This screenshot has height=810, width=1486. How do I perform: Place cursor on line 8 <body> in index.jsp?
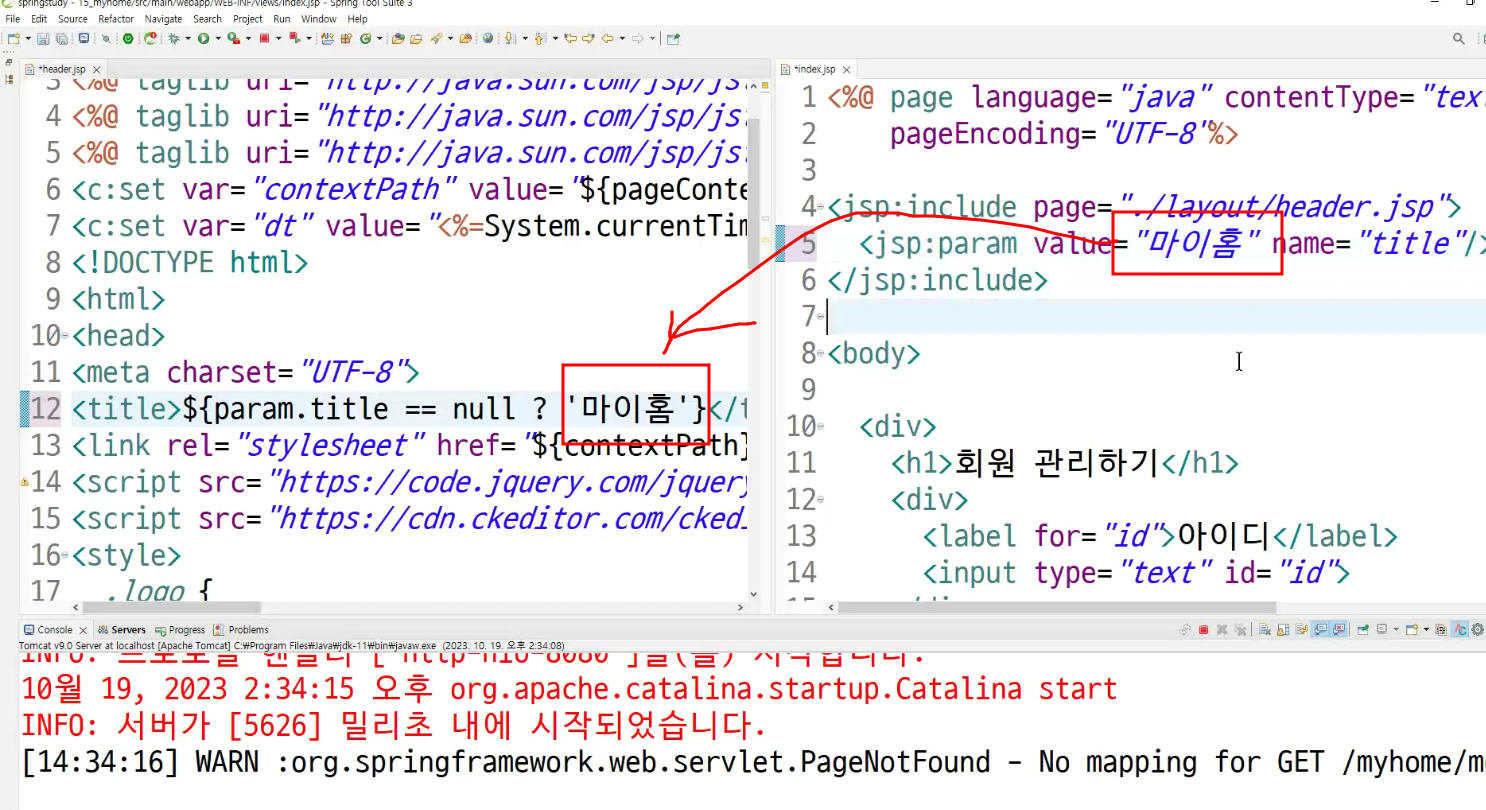pyautogui.click(x=874, y=353)
